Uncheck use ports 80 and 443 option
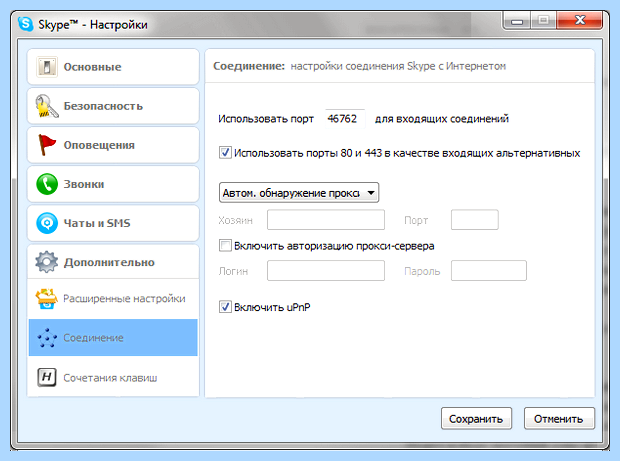This screenshot has height=461, width=620. (x=225, y=153)
